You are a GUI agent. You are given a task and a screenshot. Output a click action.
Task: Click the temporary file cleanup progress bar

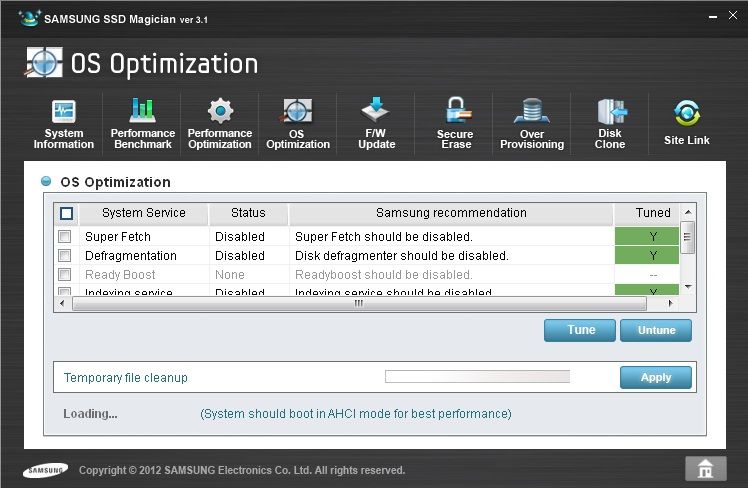coord(478,377)
